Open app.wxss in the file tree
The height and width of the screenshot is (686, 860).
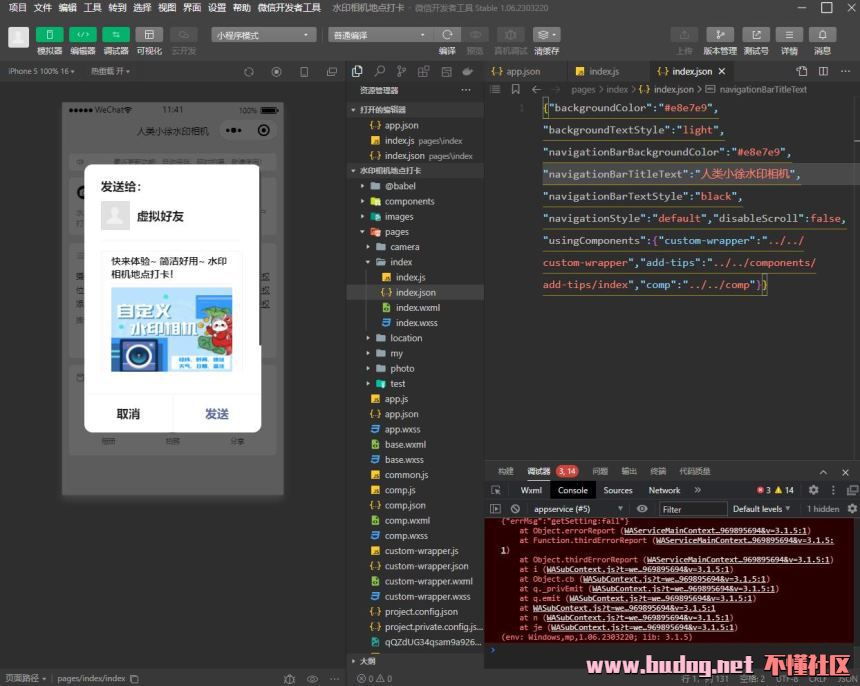(x=401, y=429)
